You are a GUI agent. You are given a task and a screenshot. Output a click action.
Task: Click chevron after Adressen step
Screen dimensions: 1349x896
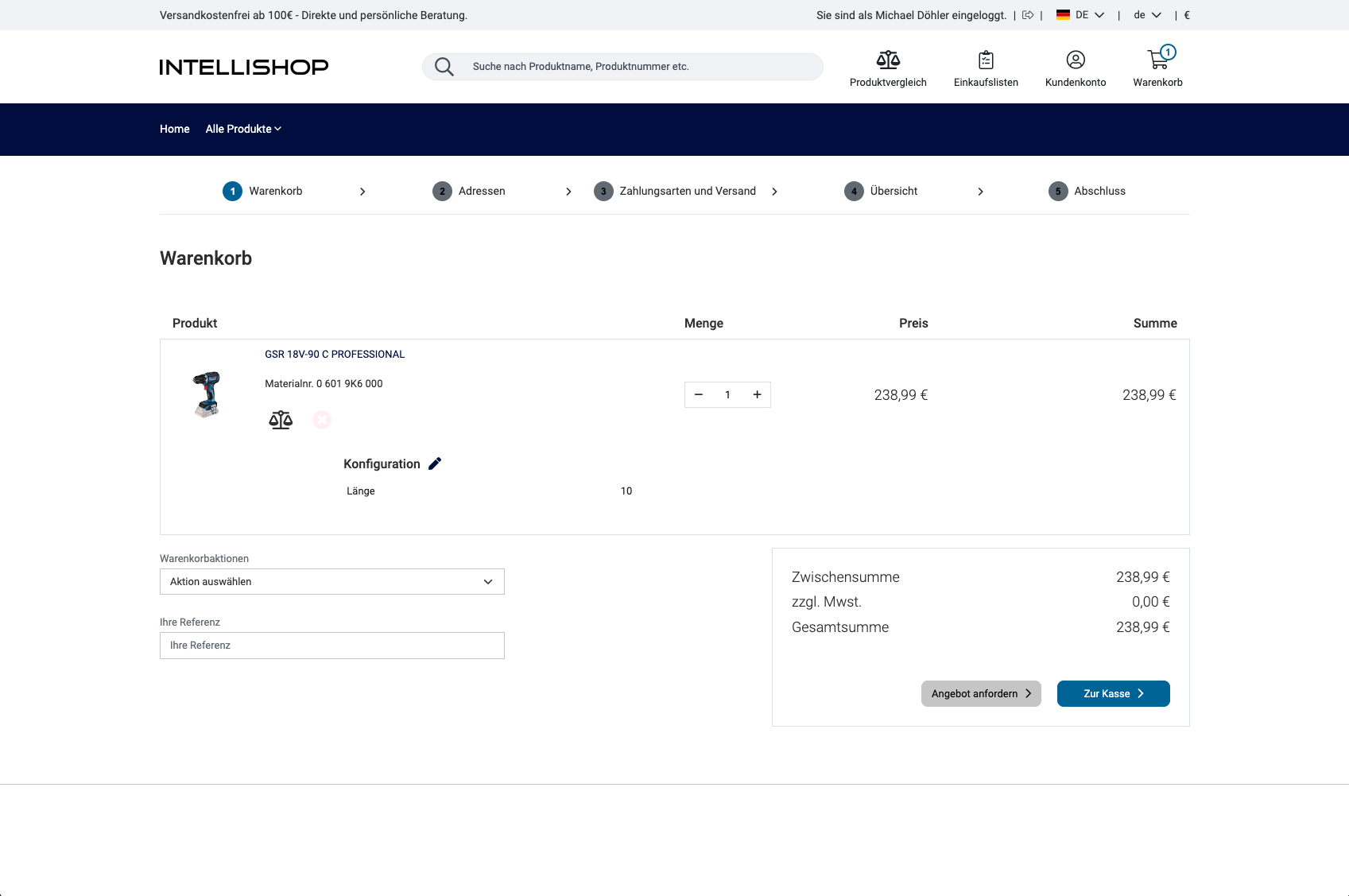[568, 192]
